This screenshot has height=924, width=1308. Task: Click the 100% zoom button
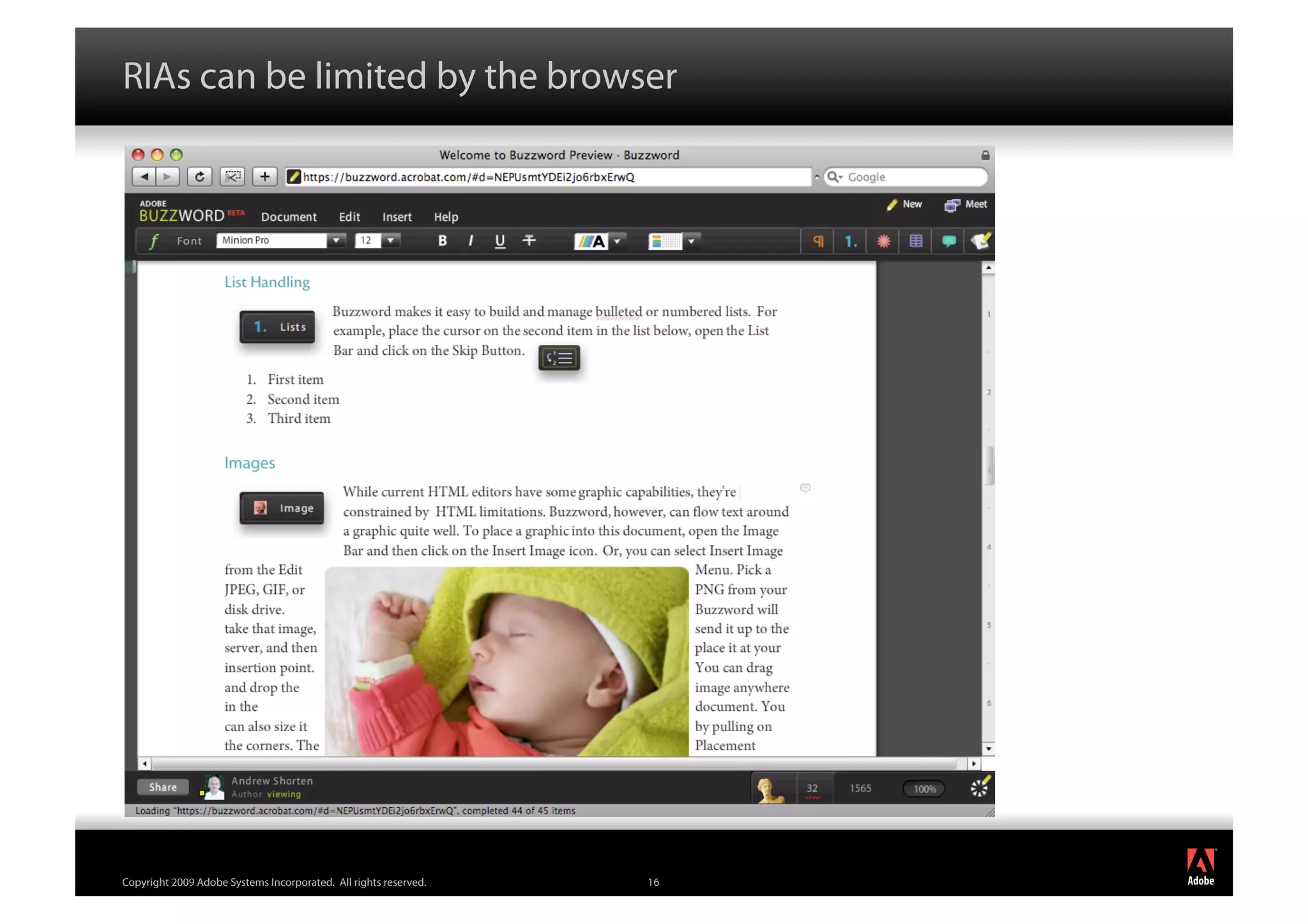pyautogui.click(x=924, y=789)
